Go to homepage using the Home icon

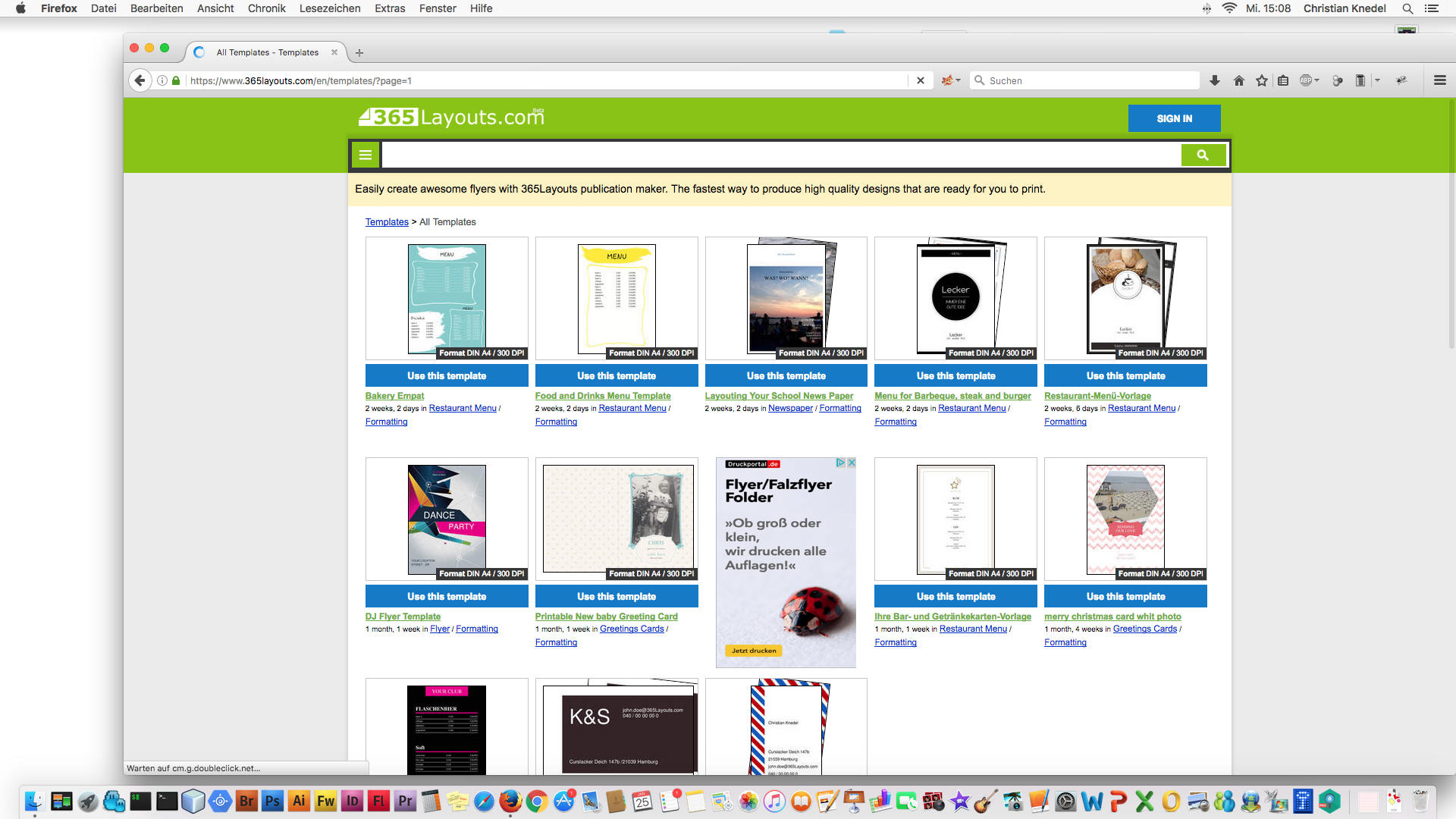pos(1238,80)
